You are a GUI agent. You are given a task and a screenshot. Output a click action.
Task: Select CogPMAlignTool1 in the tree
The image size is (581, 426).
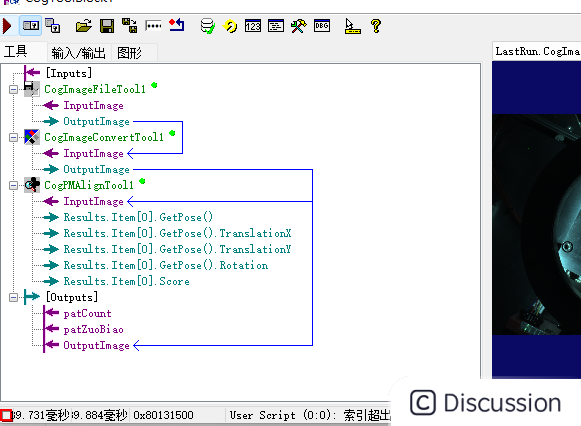coord(89,185)
